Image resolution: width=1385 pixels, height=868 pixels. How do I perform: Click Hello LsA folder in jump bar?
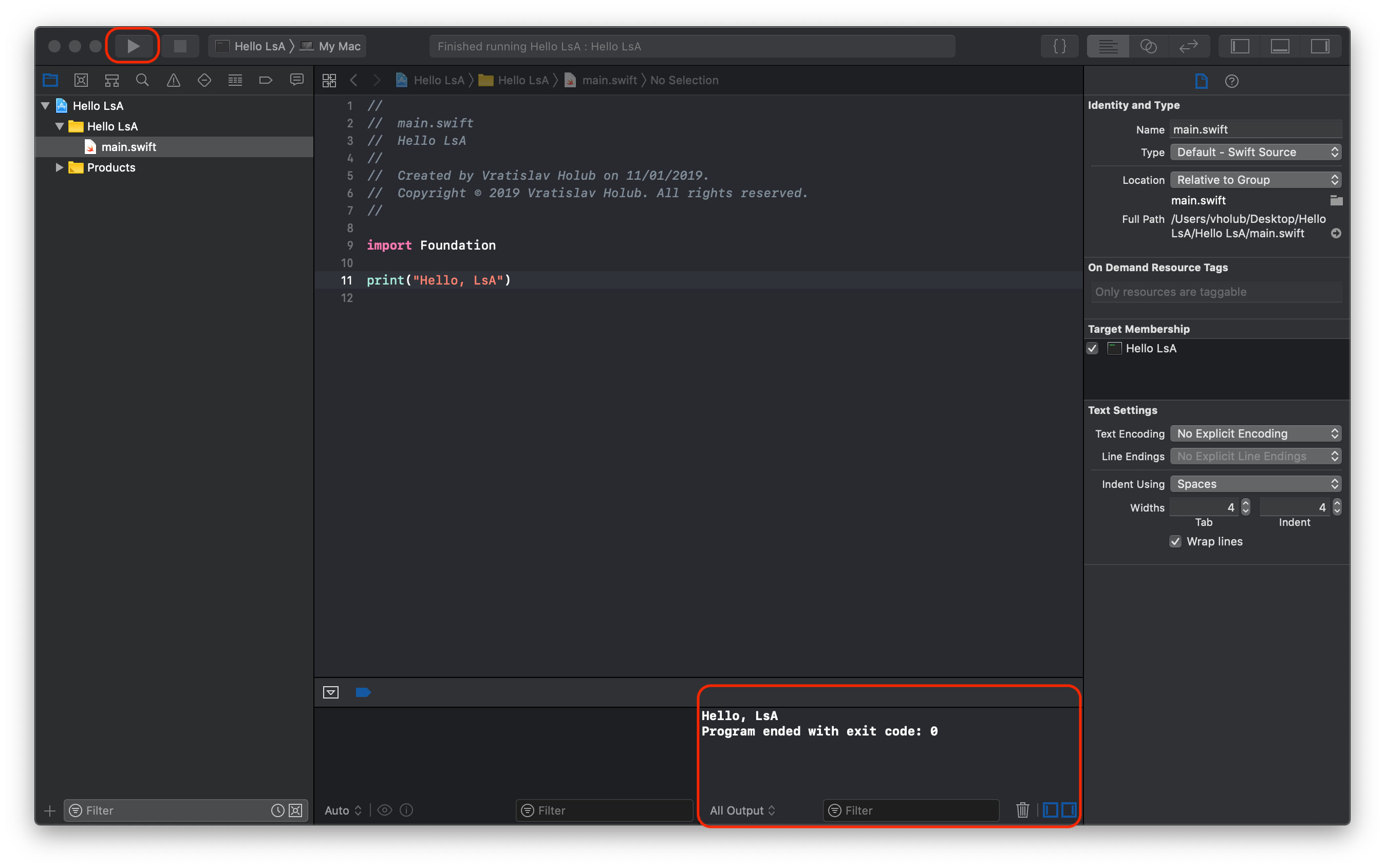514,80
